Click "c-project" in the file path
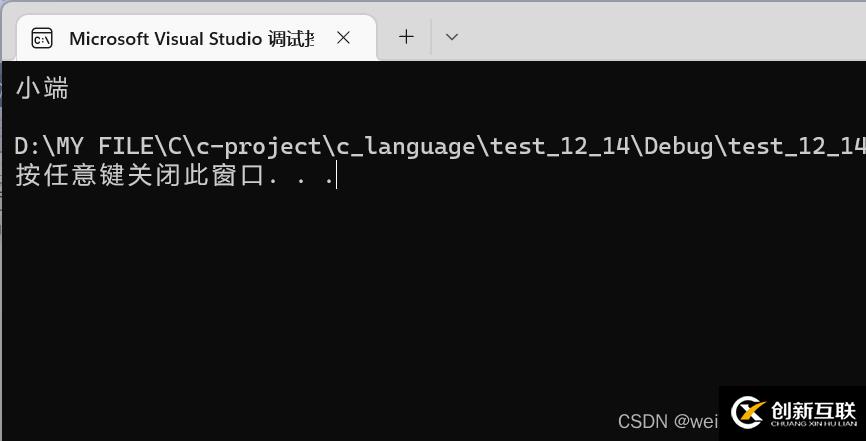Screen dimensions: 866x441 (258, 147)
